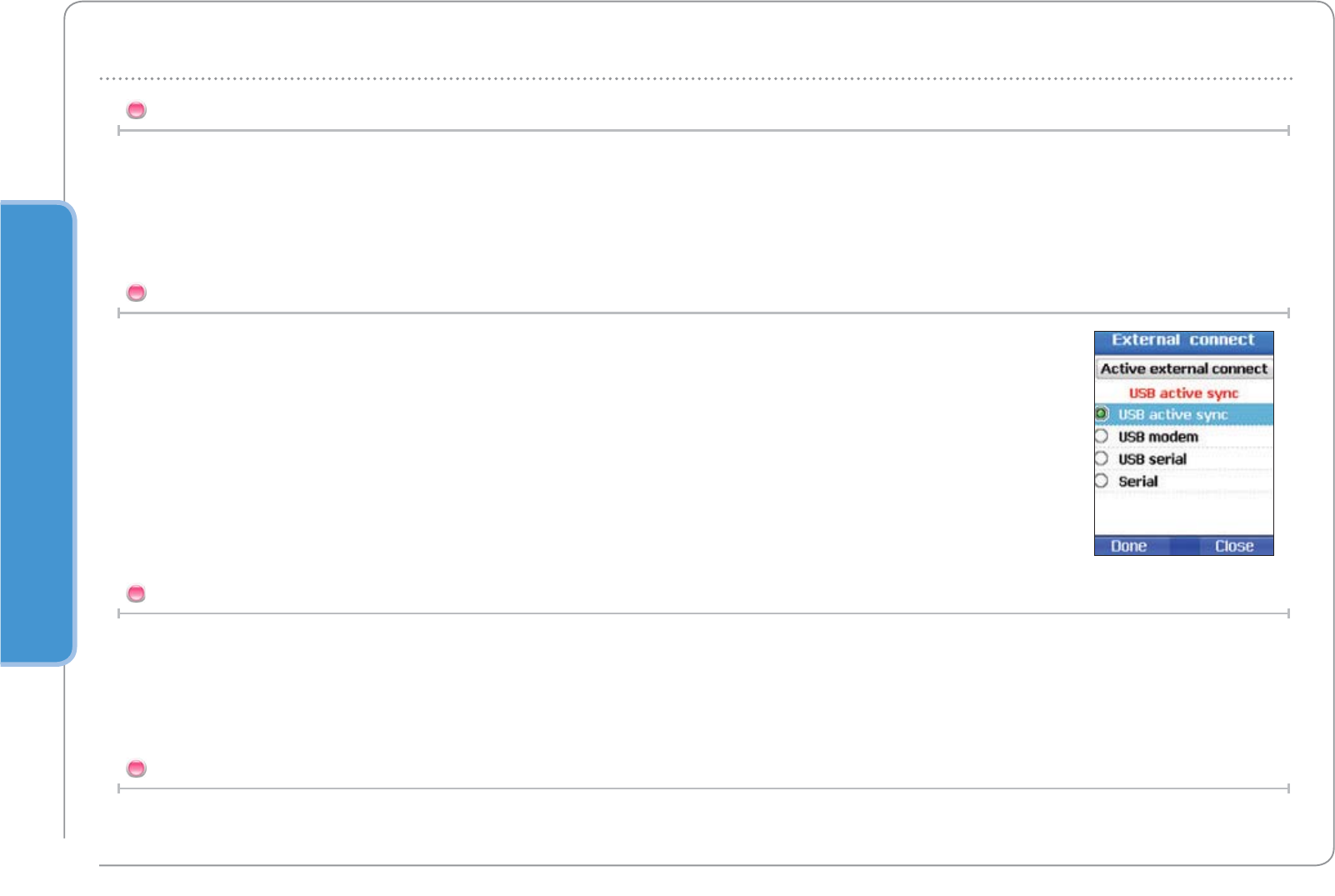Tap the Close softkey
This screenshot has height=896, width=1335.
pos(1233,546)
